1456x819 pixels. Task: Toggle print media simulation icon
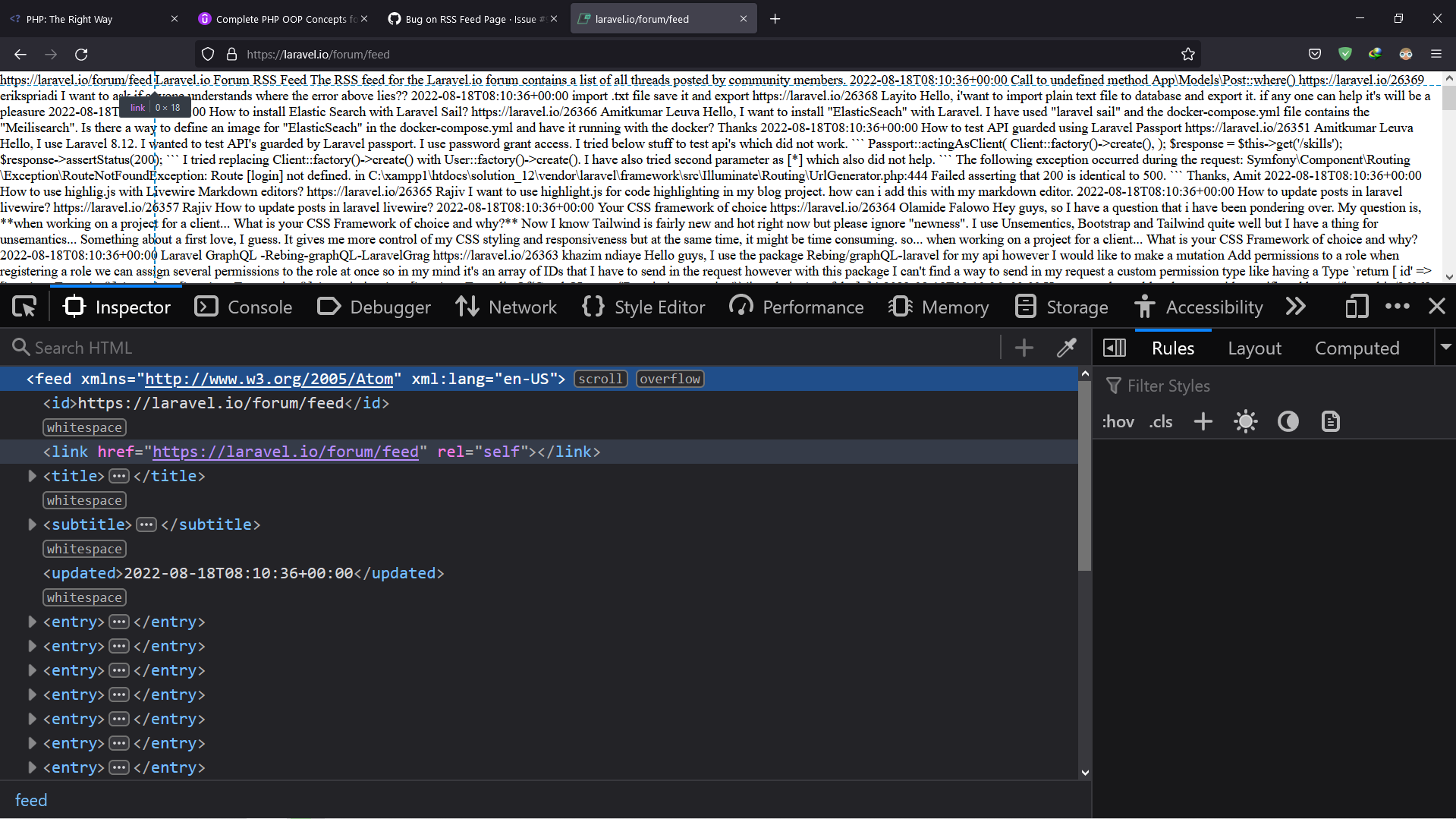[x=1331, y=421]
